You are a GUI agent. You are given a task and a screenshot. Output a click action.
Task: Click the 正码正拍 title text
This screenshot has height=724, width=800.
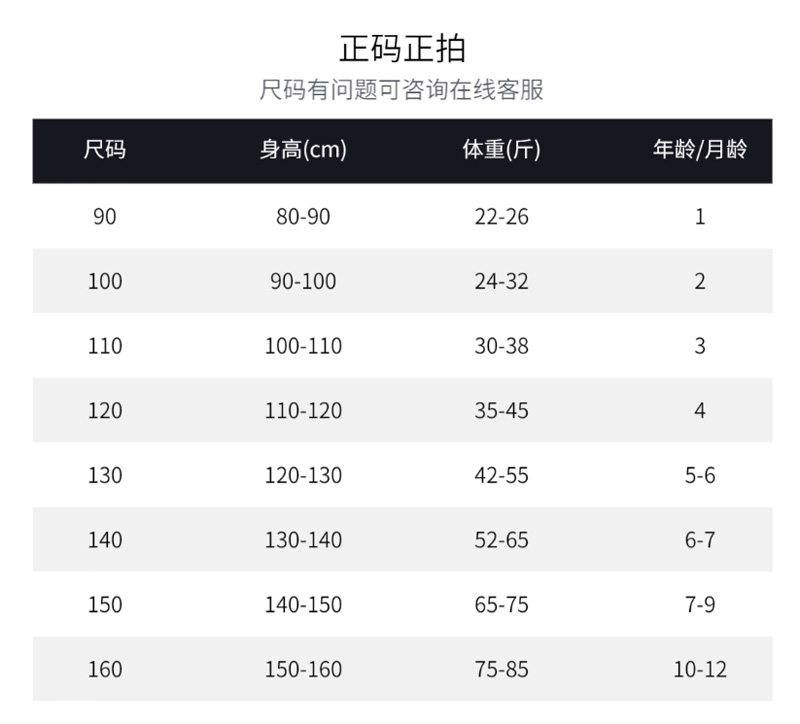(402, 48)
